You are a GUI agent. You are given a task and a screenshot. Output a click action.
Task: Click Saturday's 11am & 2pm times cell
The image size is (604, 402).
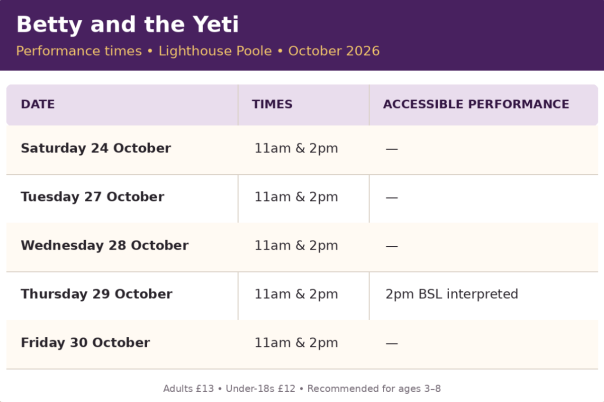tap(304, 150)
